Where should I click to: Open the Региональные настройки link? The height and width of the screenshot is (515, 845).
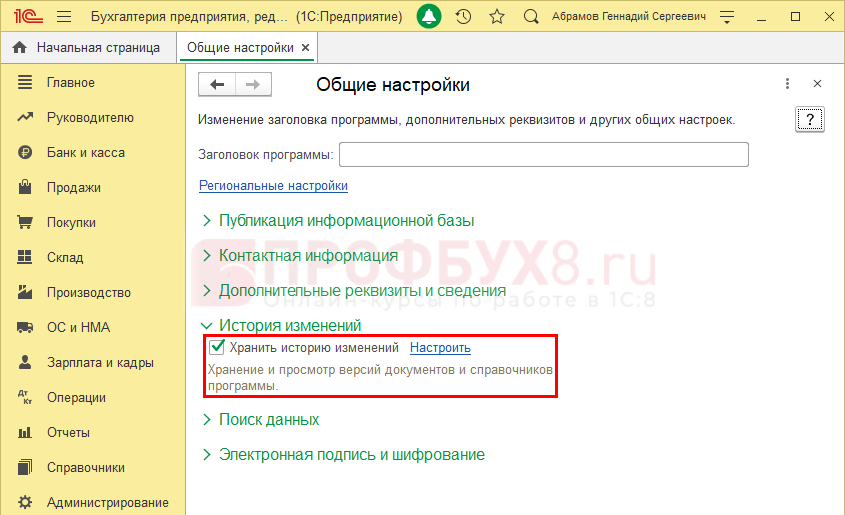273,185
